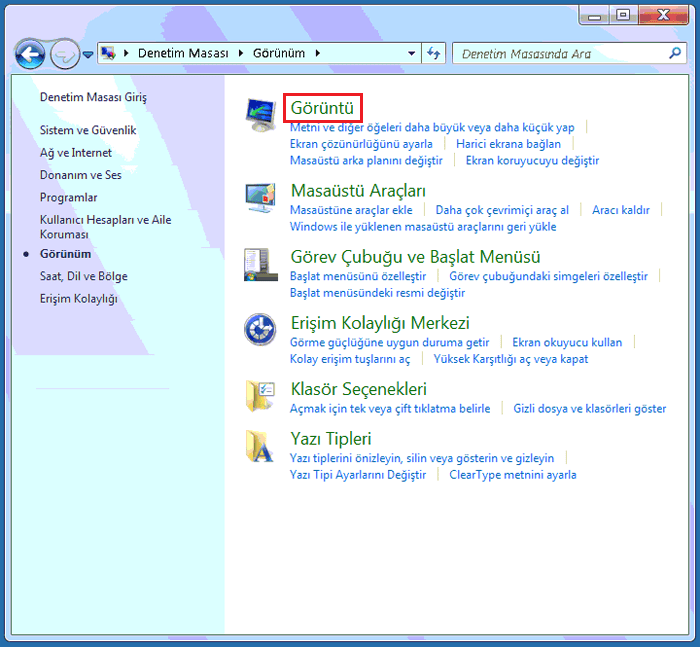Screen dimensions: 700x647
Task: Open Erişim Kolaylığı in sidebar
Action: pos(79,299)
